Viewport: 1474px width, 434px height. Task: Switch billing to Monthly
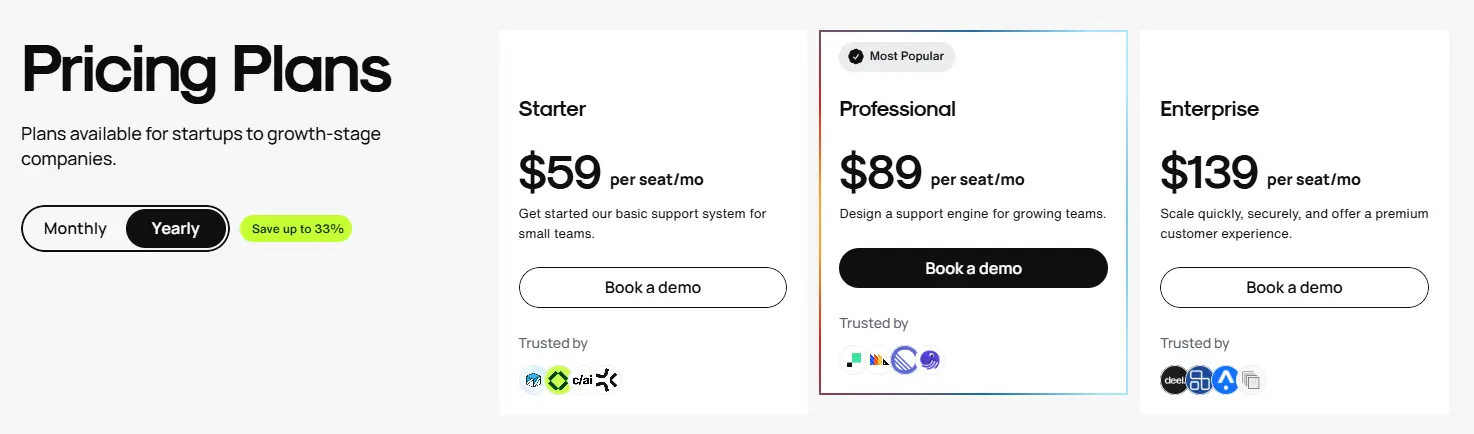75,229
